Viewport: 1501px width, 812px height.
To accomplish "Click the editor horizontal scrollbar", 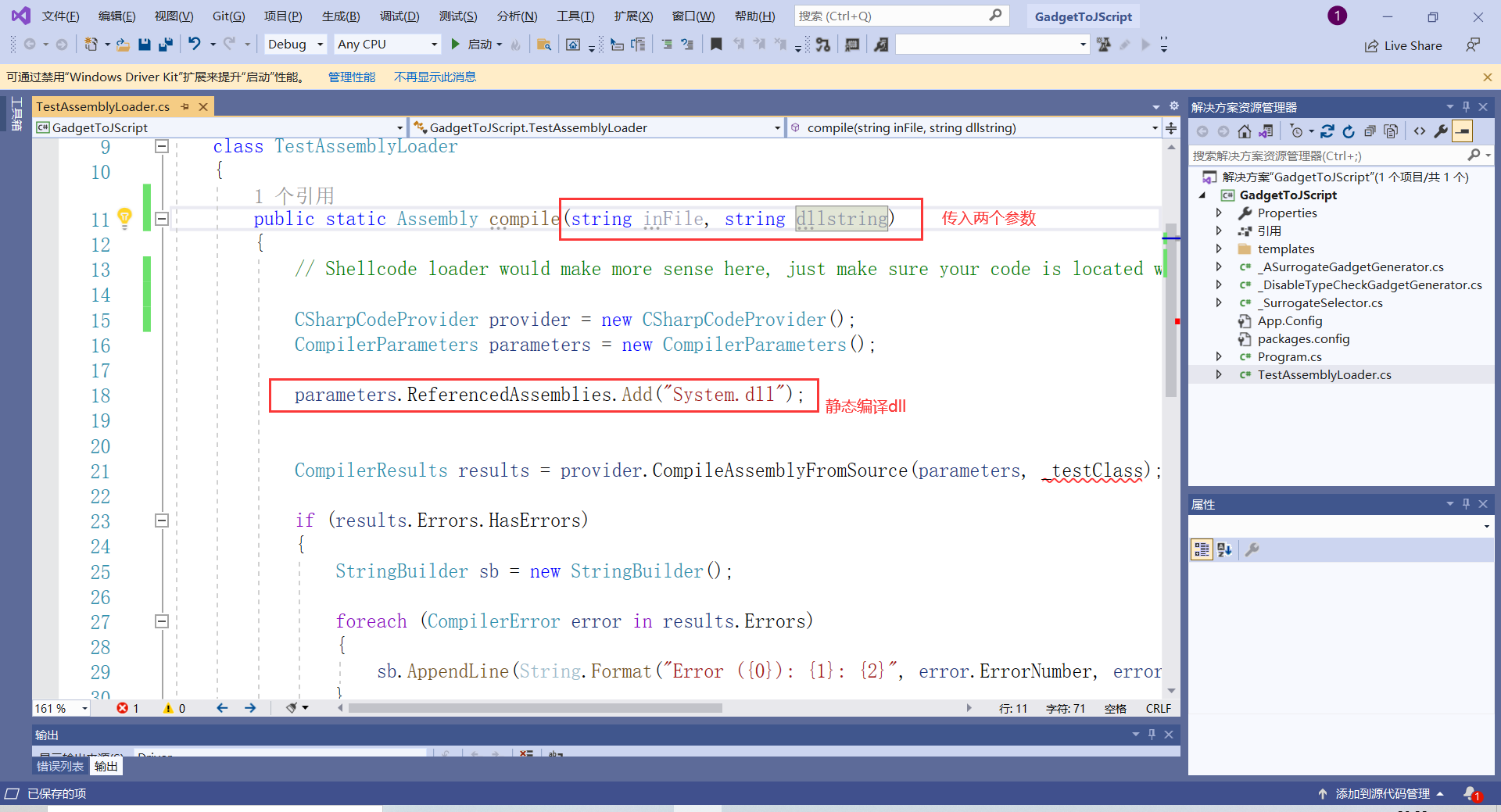I will (x=535, y=708).
